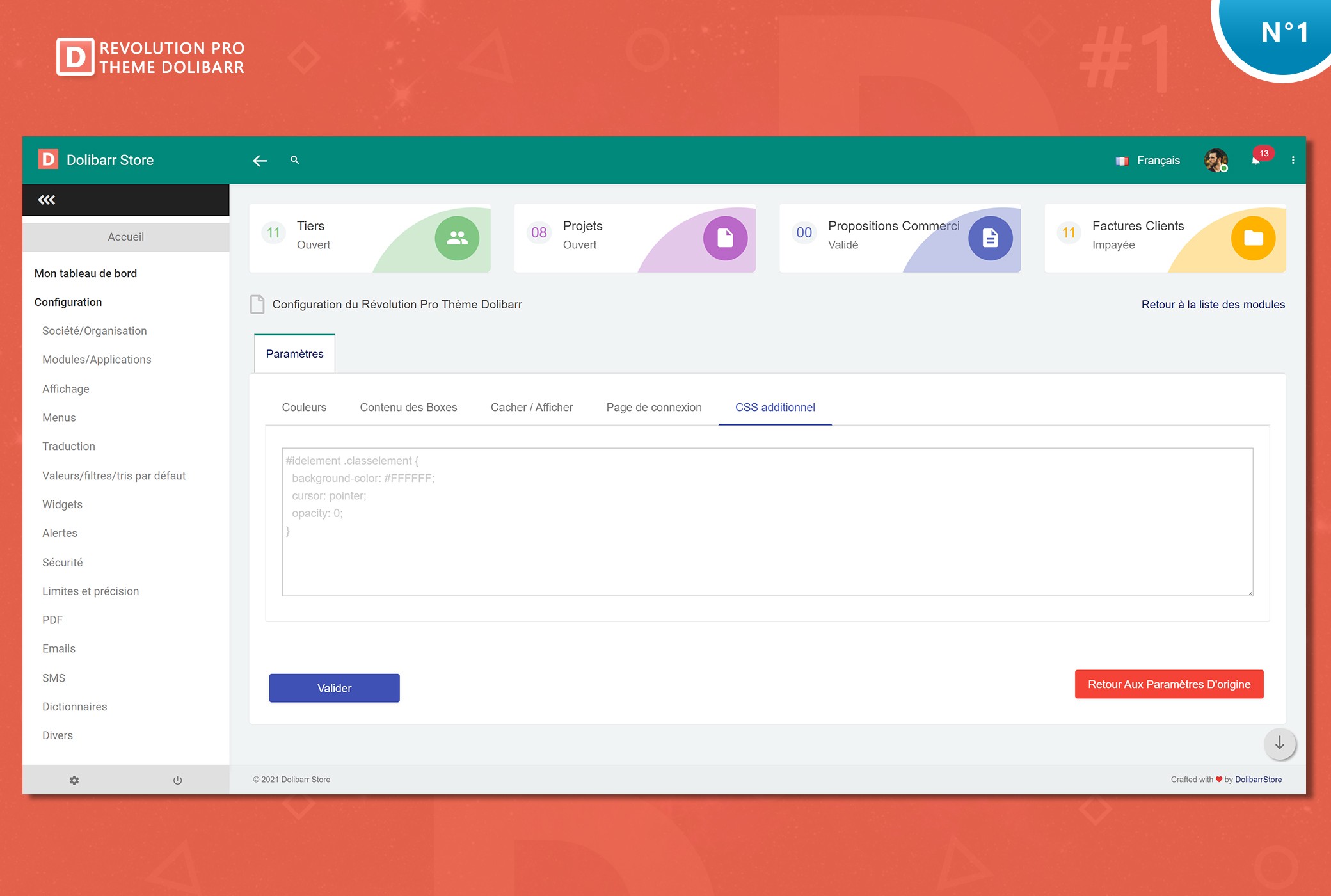Click the scroll-down arrow round button

(1279, 743)
